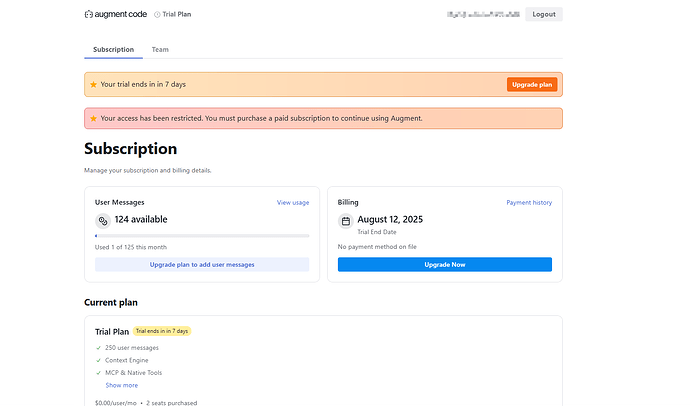Image resolution: width=690 pixels, height=406 pixels.
Task: Switch to the Team tab
Action: click(160, 50)
